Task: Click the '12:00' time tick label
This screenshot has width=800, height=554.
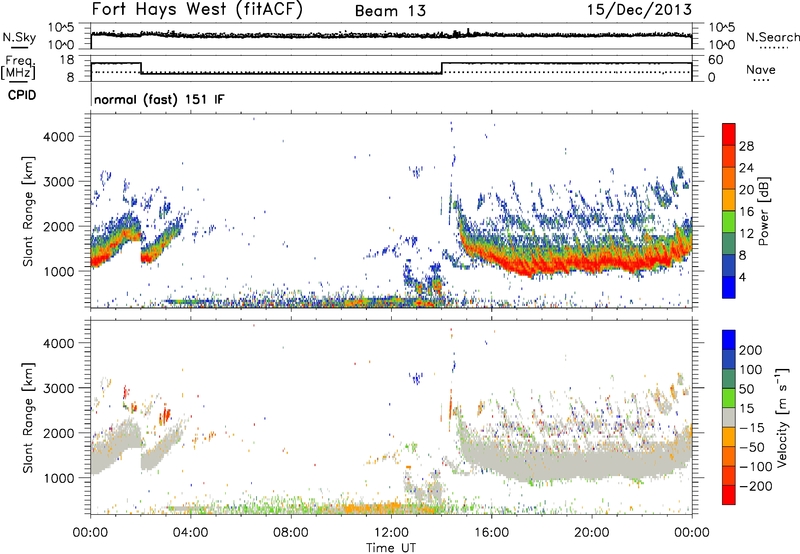Action: (x=391, y=533)
